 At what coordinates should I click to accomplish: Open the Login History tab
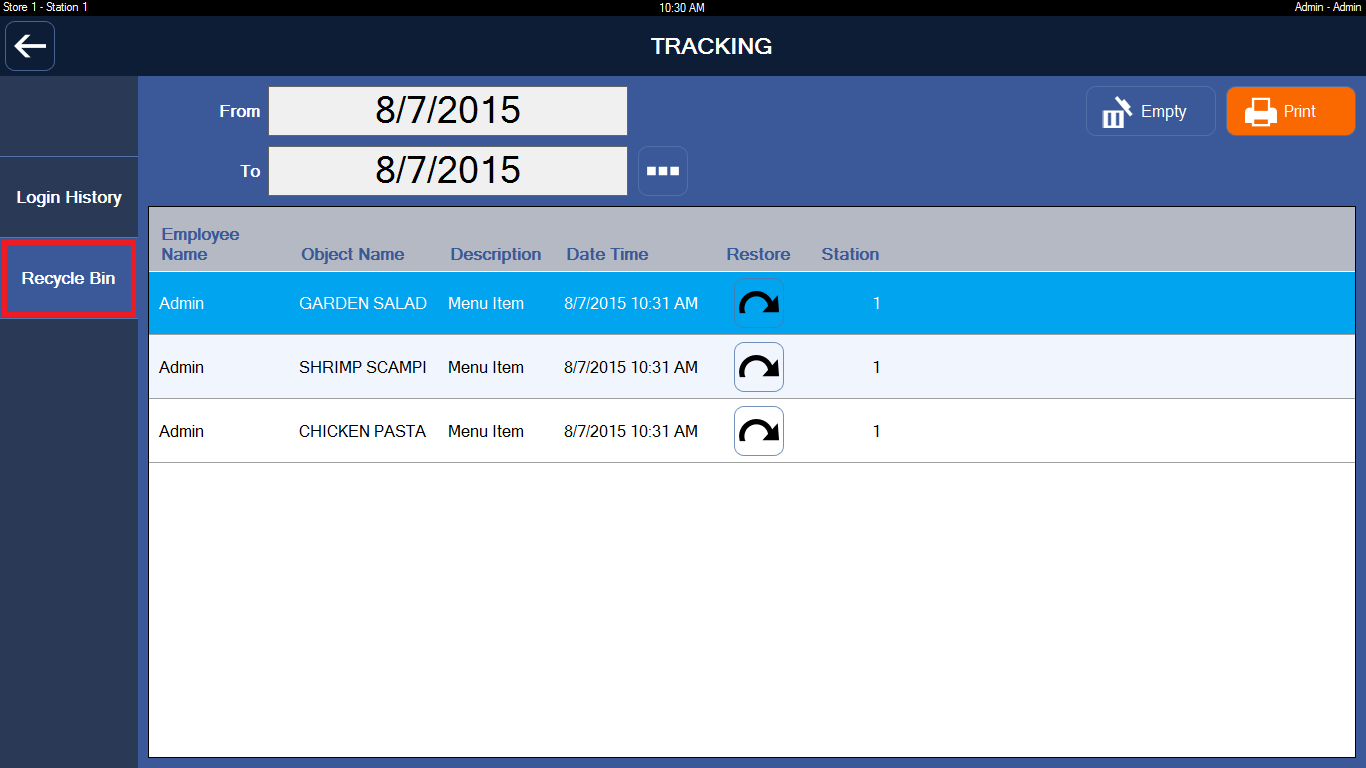(x=69, y=197)
